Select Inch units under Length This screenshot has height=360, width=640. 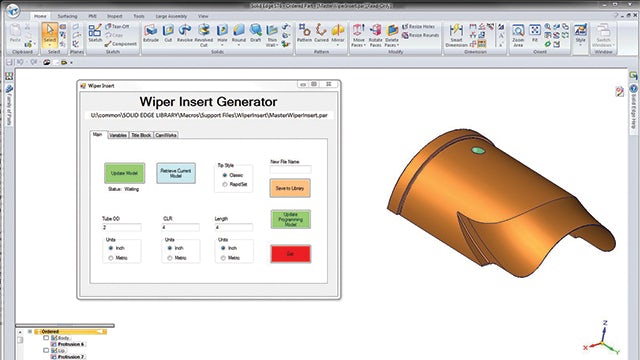(x=223, y=248)
